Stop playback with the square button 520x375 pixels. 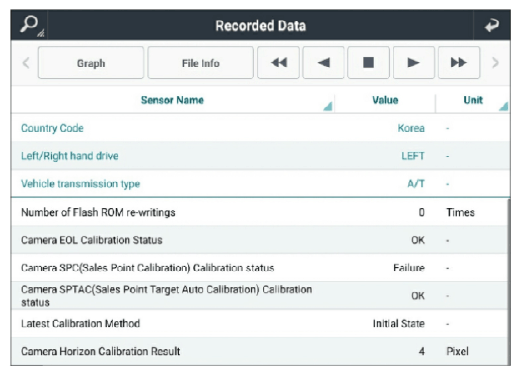(368, 63)
